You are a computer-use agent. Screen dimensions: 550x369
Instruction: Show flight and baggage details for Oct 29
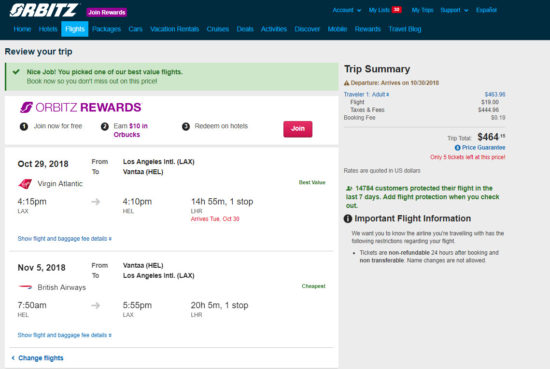coord(65,239)
